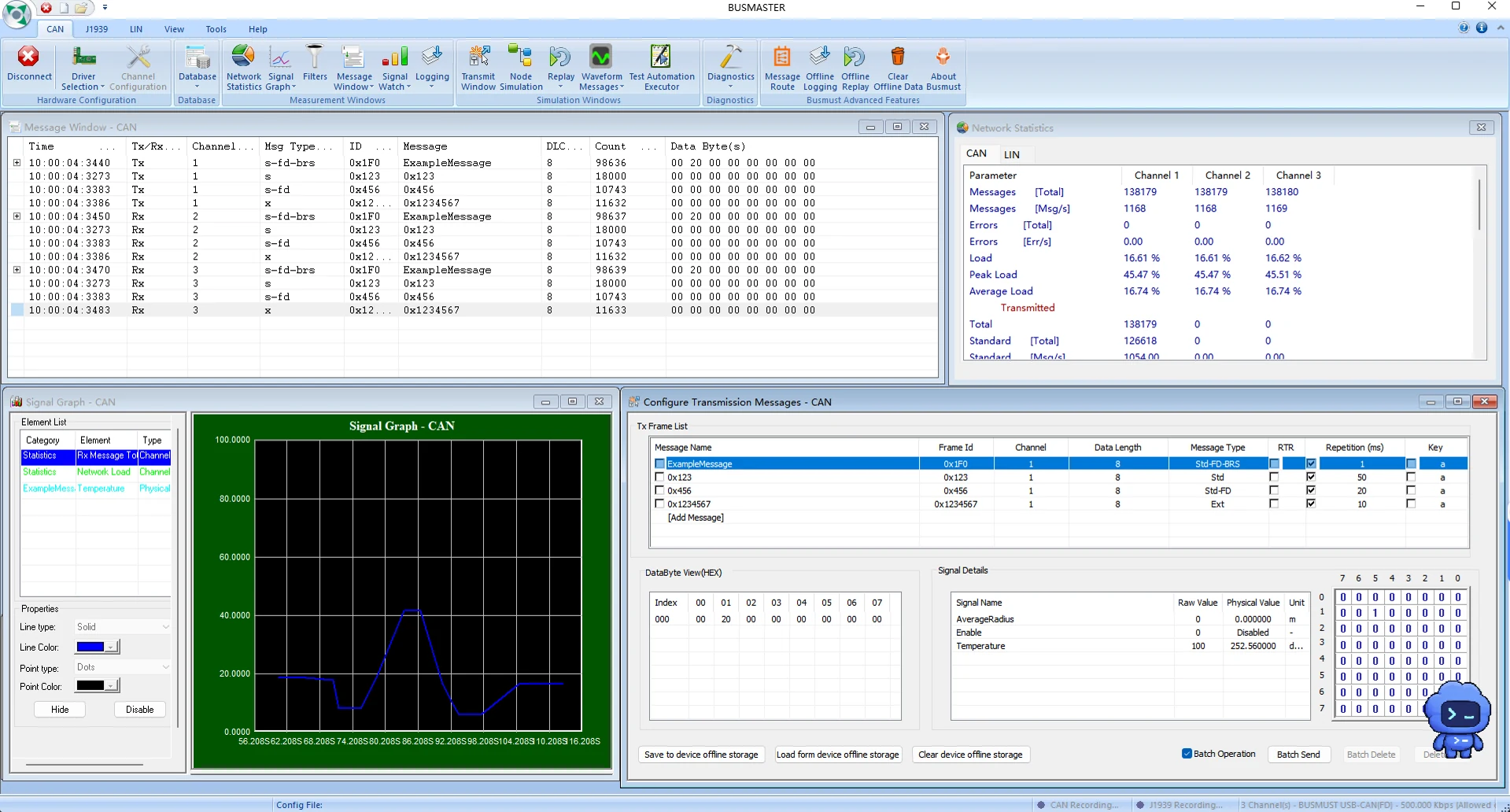Uncheck the Batch Operation checkbox
The width and height of the screenshot is (1510, 812).
click(x=1187, y=754)
